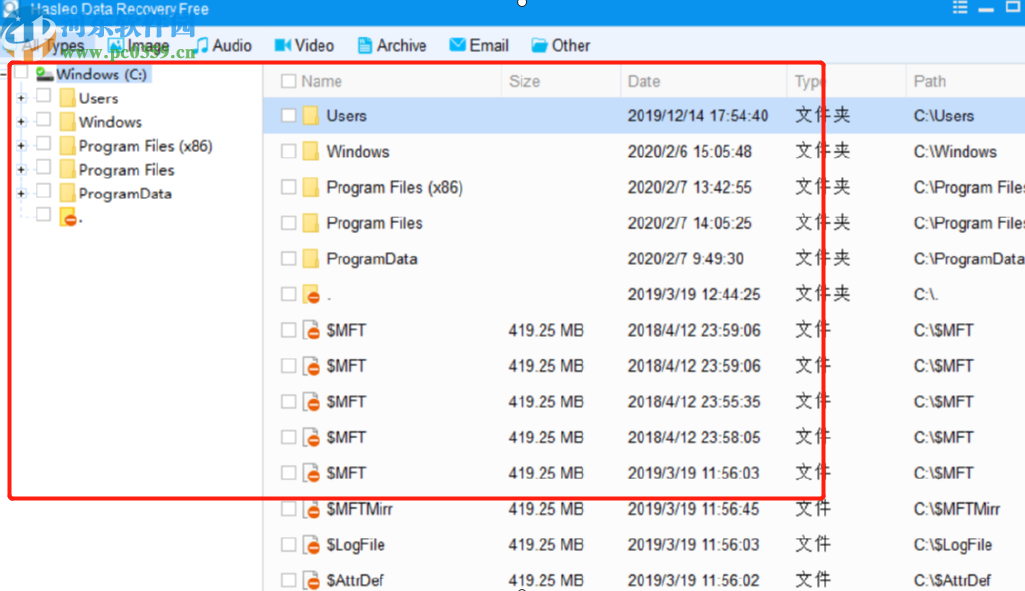Click the Windows (C:) drive icon in tree
The image size is (1025, 591).
[44, 74]
